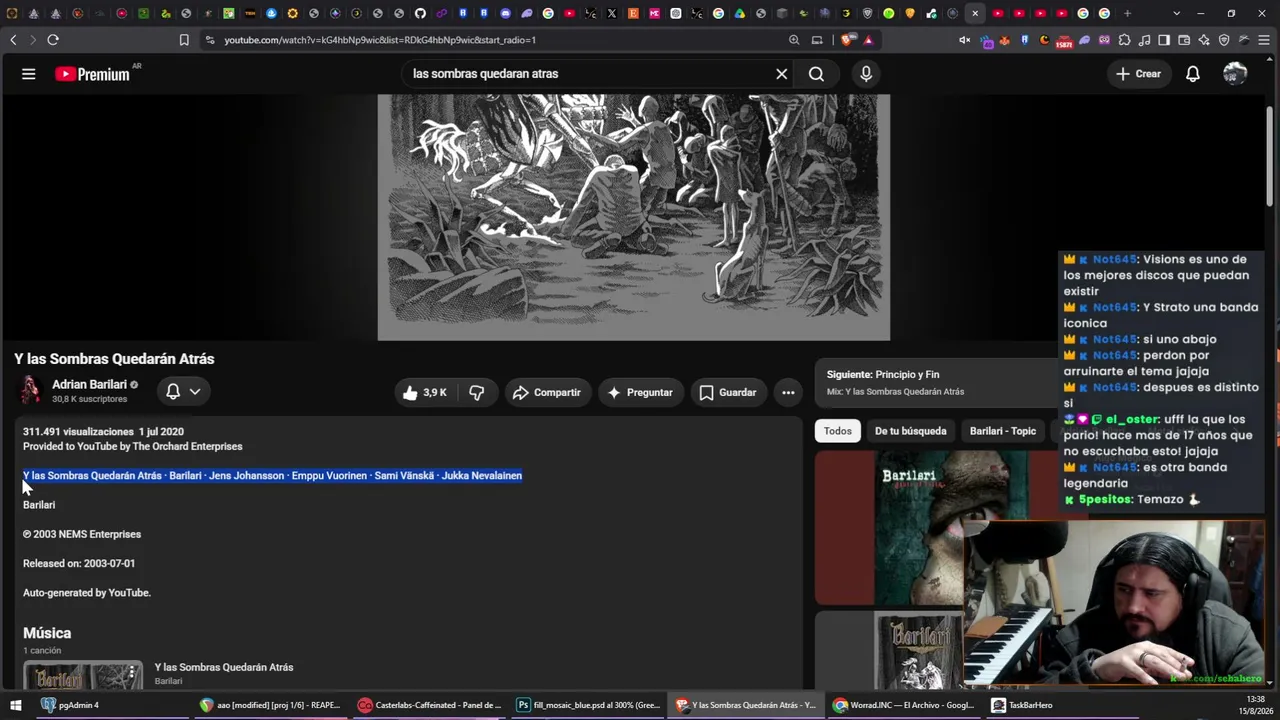Expand subscription notification bell dropdown

click(x=183, y=392)
